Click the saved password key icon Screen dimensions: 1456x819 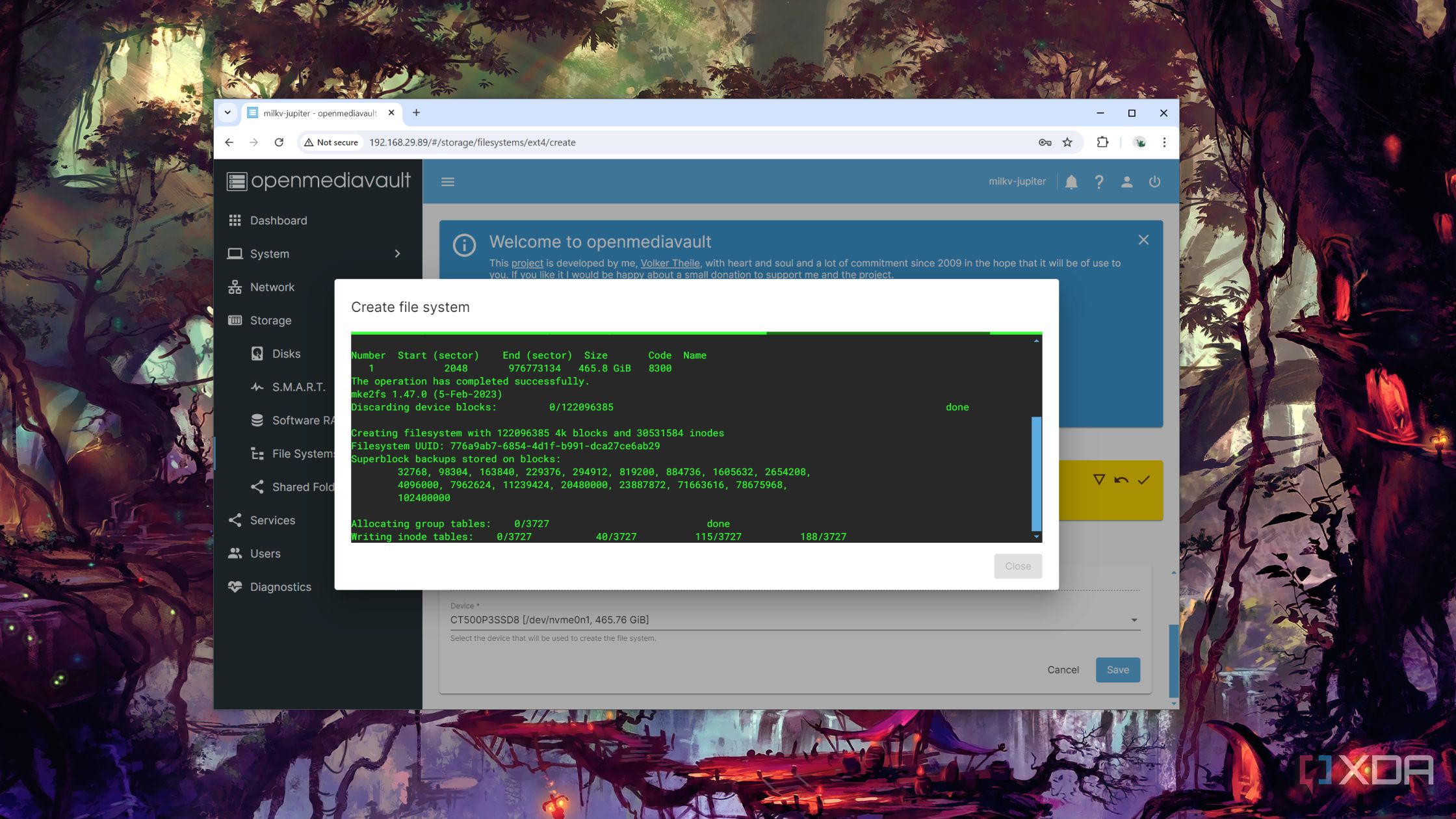click(1045, 142)
